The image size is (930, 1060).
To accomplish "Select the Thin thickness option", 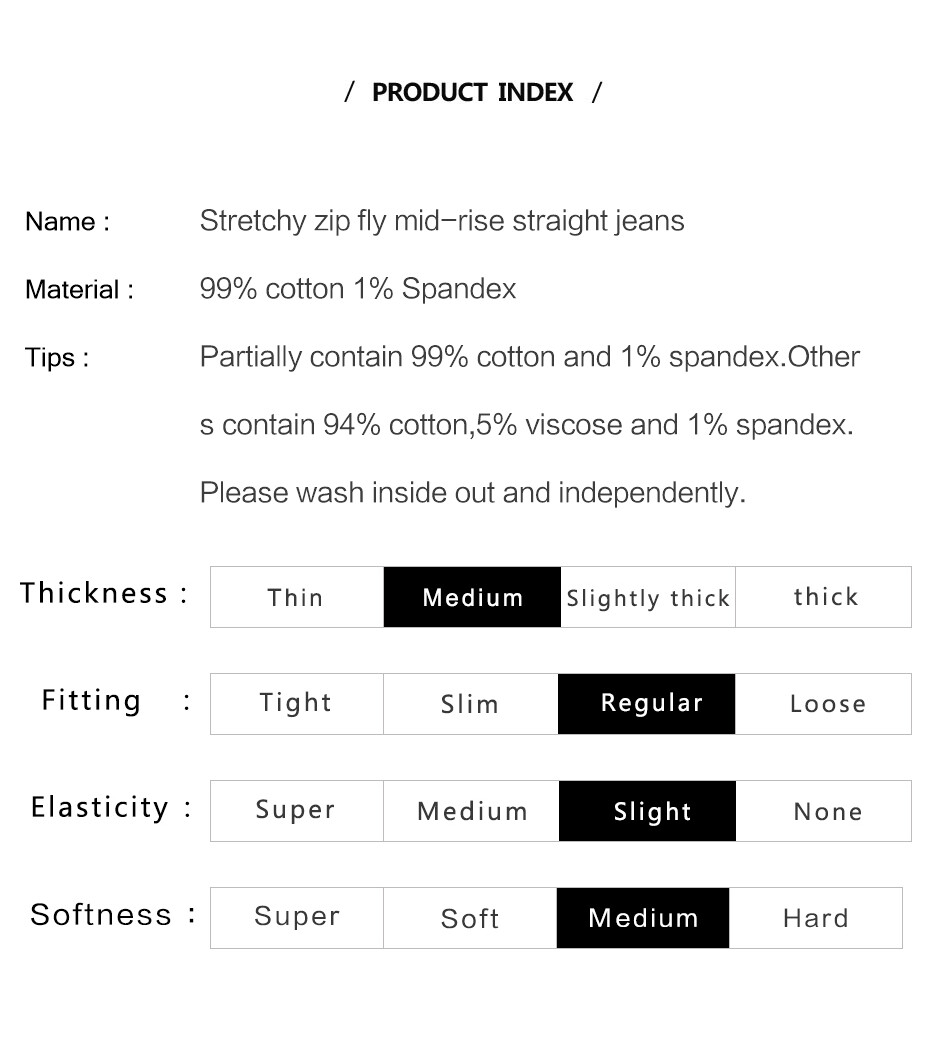I will click(x=297, y=597).
